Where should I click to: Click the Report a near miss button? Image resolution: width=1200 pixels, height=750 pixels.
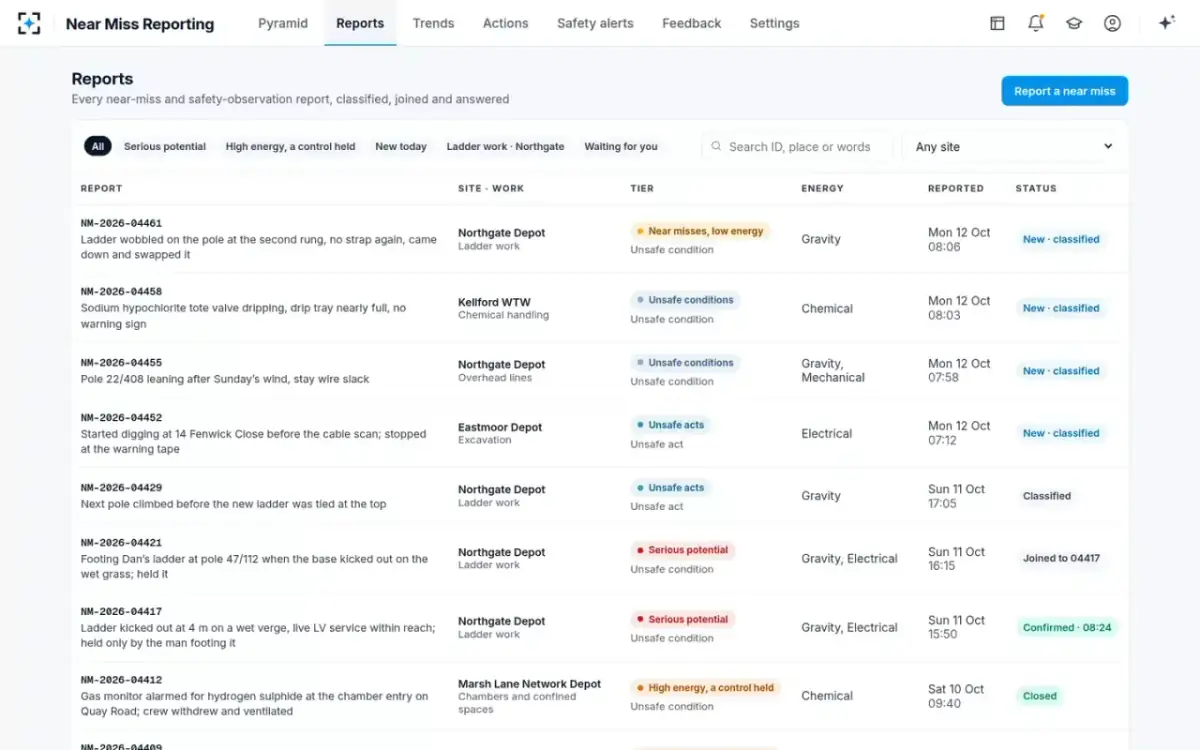(x=1064, y=91)
